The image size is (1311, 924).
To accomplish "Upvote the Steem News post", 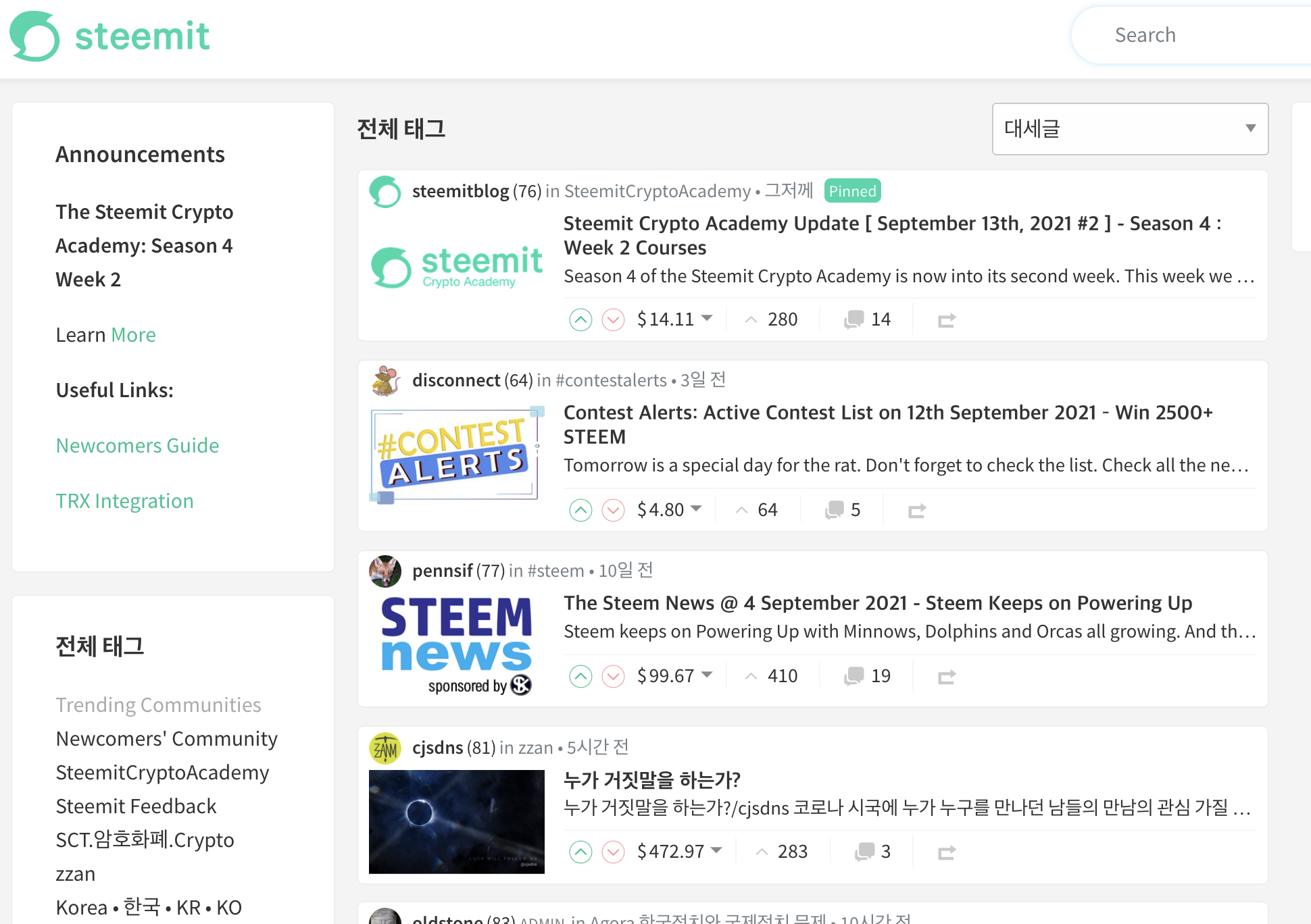I will click(580, 676).
